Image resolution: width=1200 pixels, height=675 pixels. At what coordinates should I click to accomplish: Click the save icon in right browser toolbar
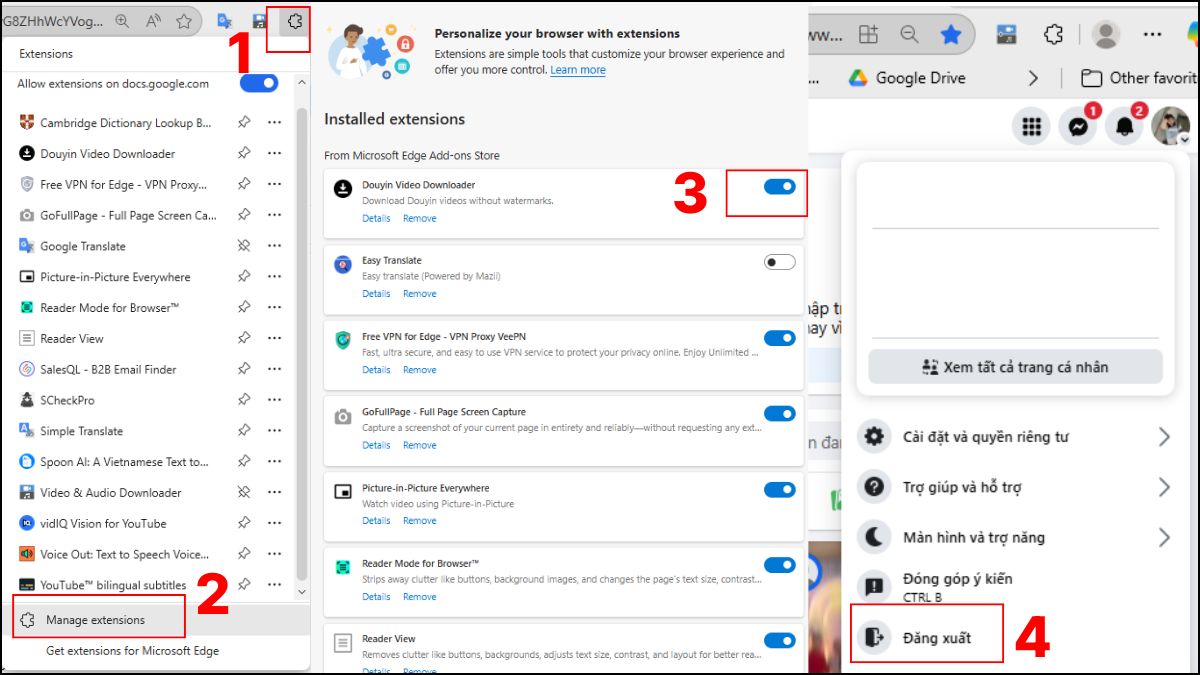coord(1006,34)
